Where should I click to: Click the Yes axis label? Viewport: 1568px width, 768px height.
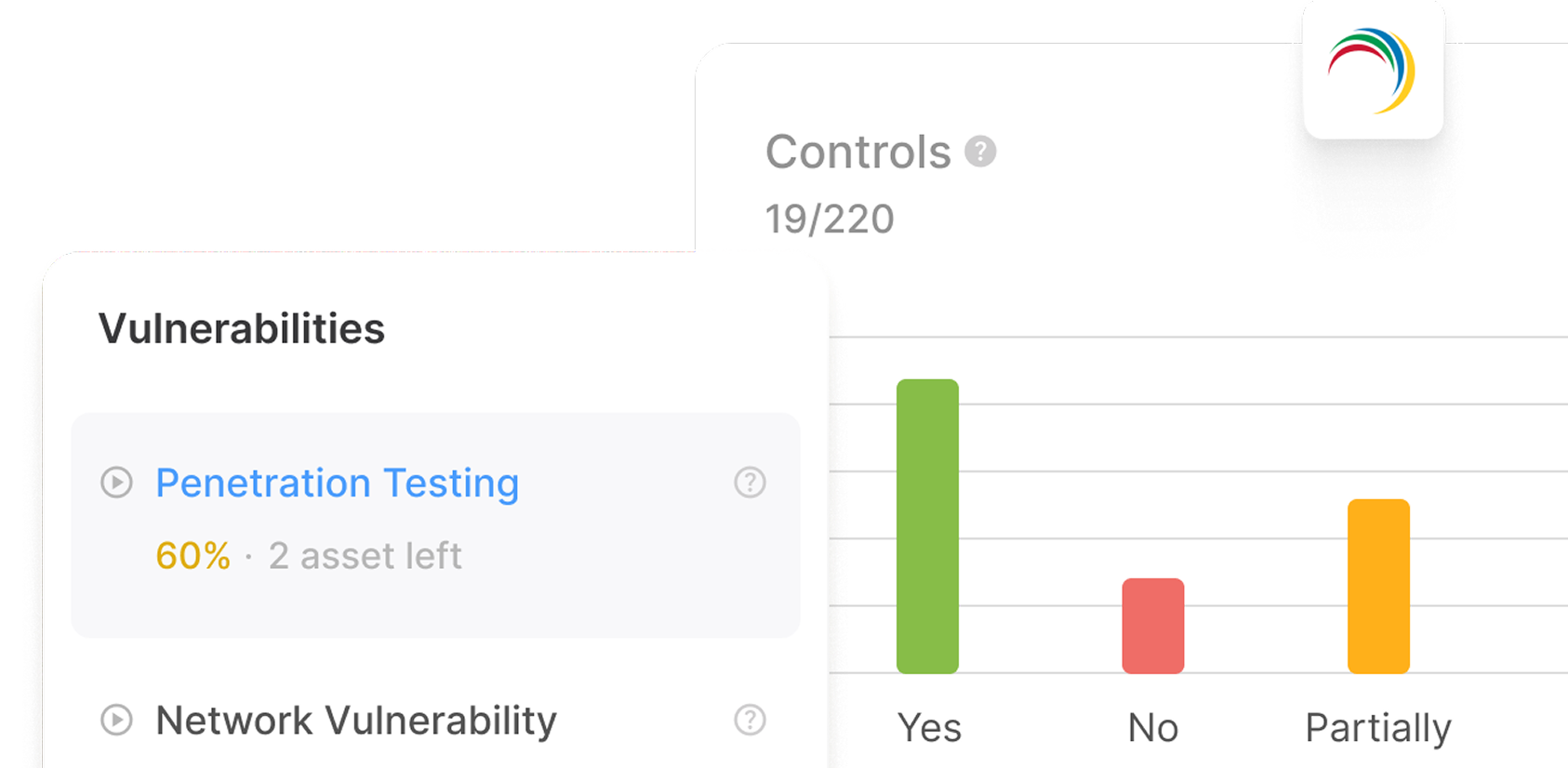[929, 728]
